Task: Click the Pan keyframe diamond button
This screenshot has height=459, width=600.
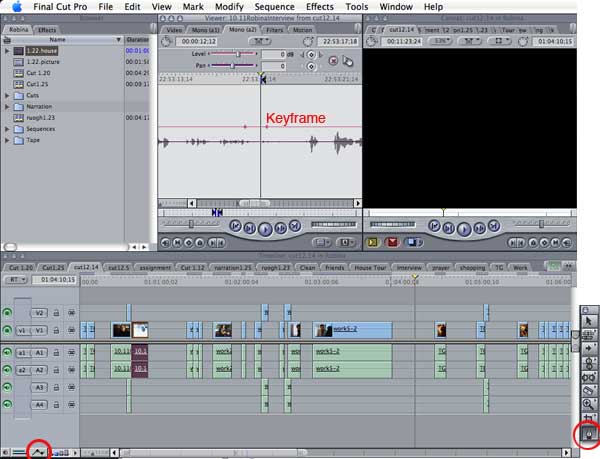Action: pos(311,67)
